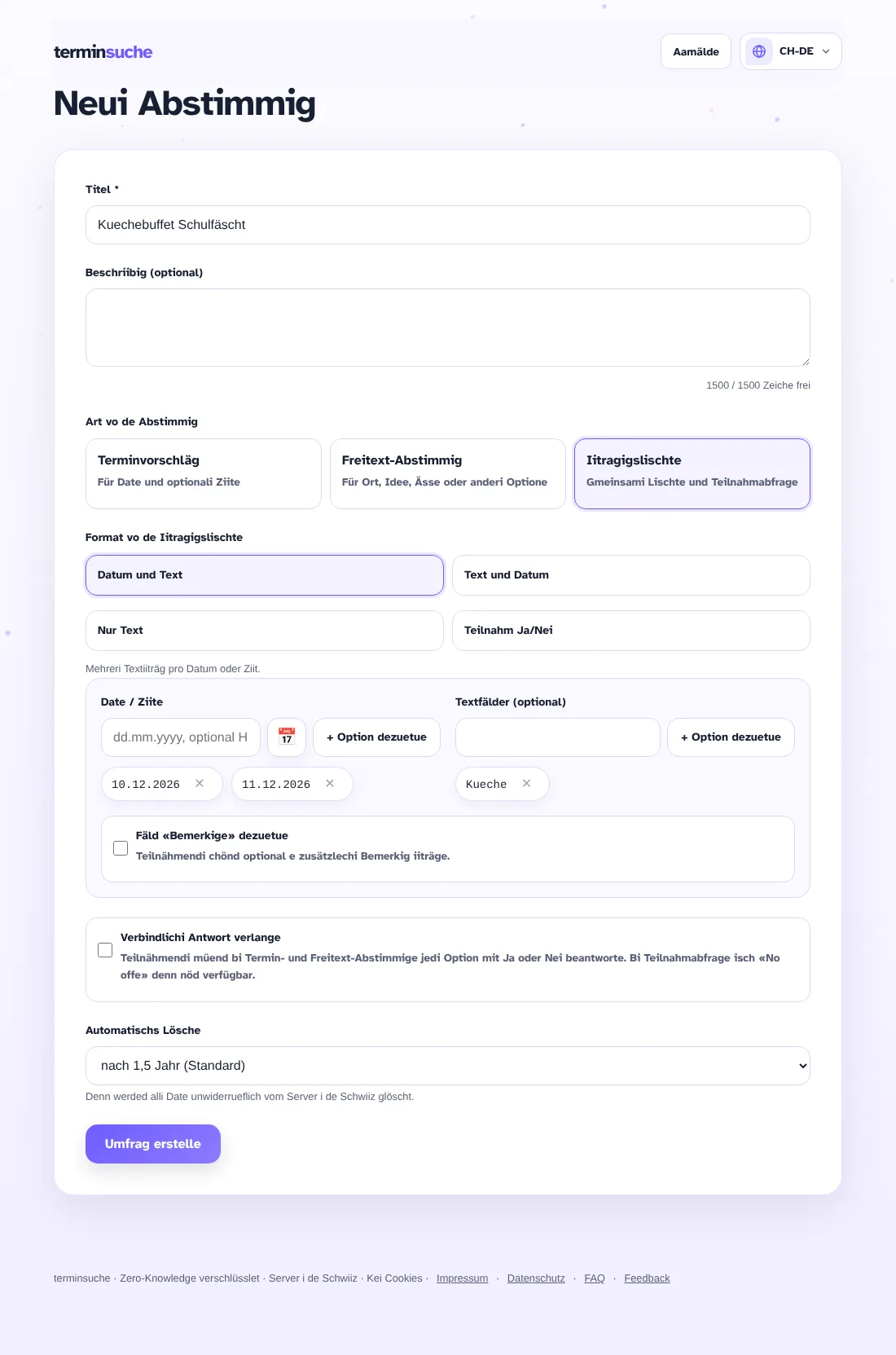896x1355 pixels.
Task: Click the Aamälde button
Action: click(696, 51)
